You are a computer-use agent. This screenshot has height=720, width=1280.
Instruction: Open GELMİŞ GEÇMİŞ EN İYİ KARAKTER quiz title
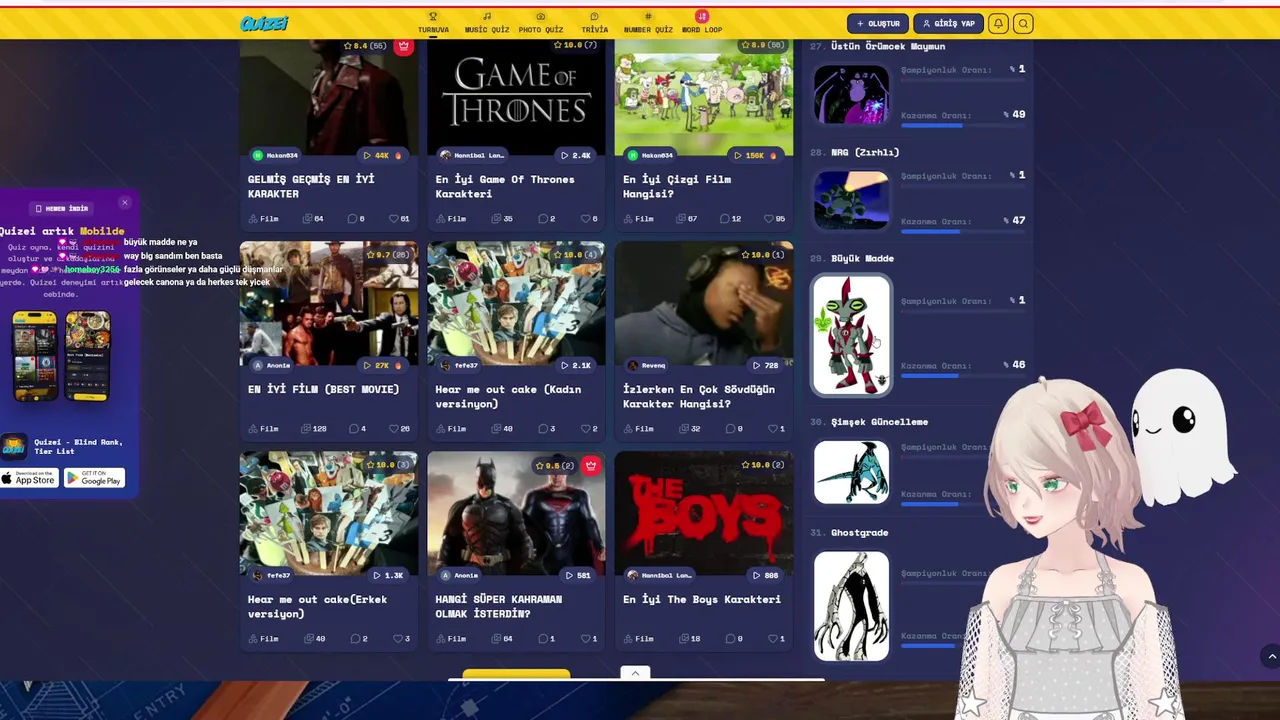(x=311, y=186)
